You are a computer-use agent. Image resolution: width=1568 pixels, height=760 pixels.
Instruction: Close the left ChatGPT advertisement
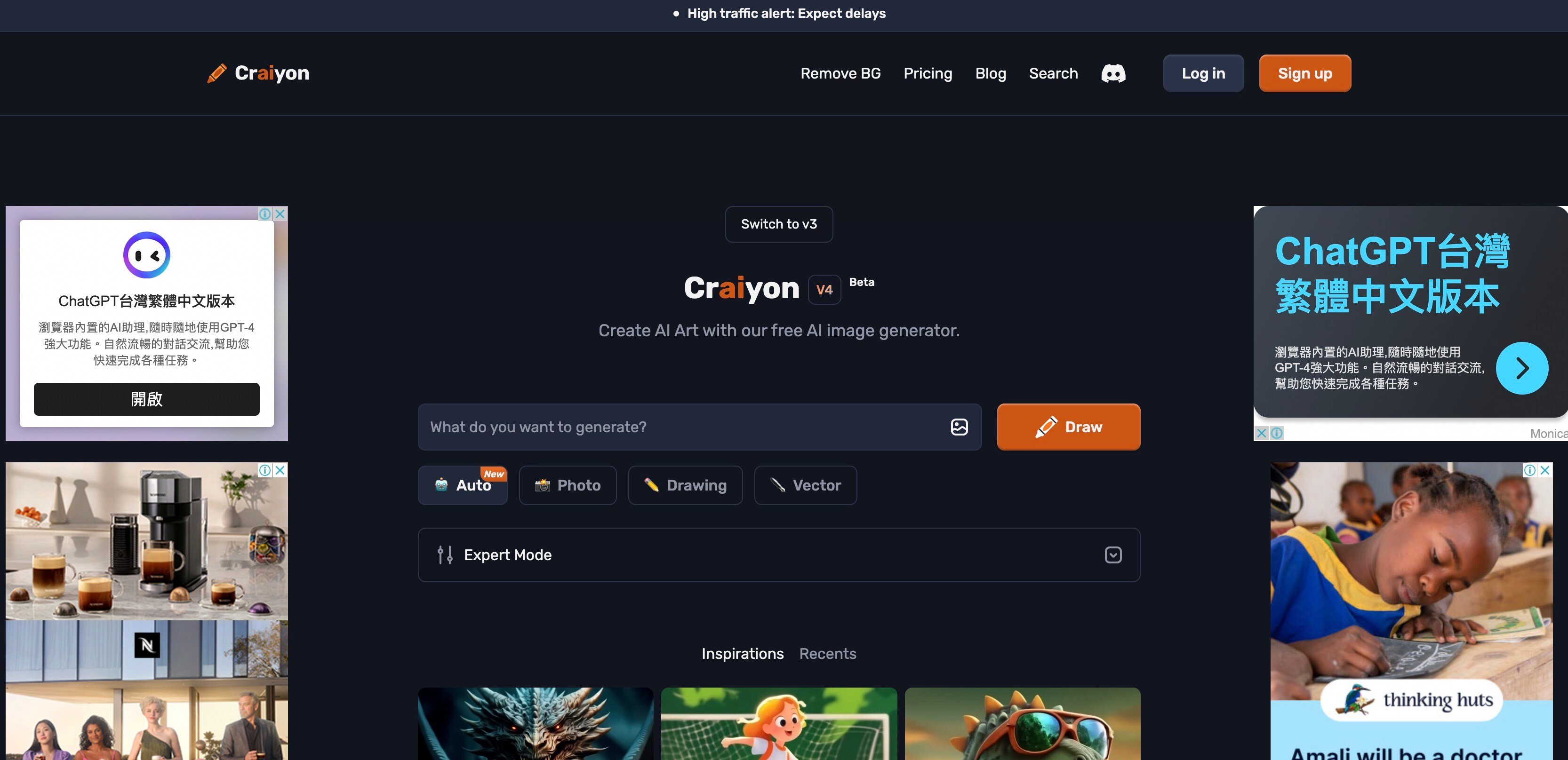281,212
